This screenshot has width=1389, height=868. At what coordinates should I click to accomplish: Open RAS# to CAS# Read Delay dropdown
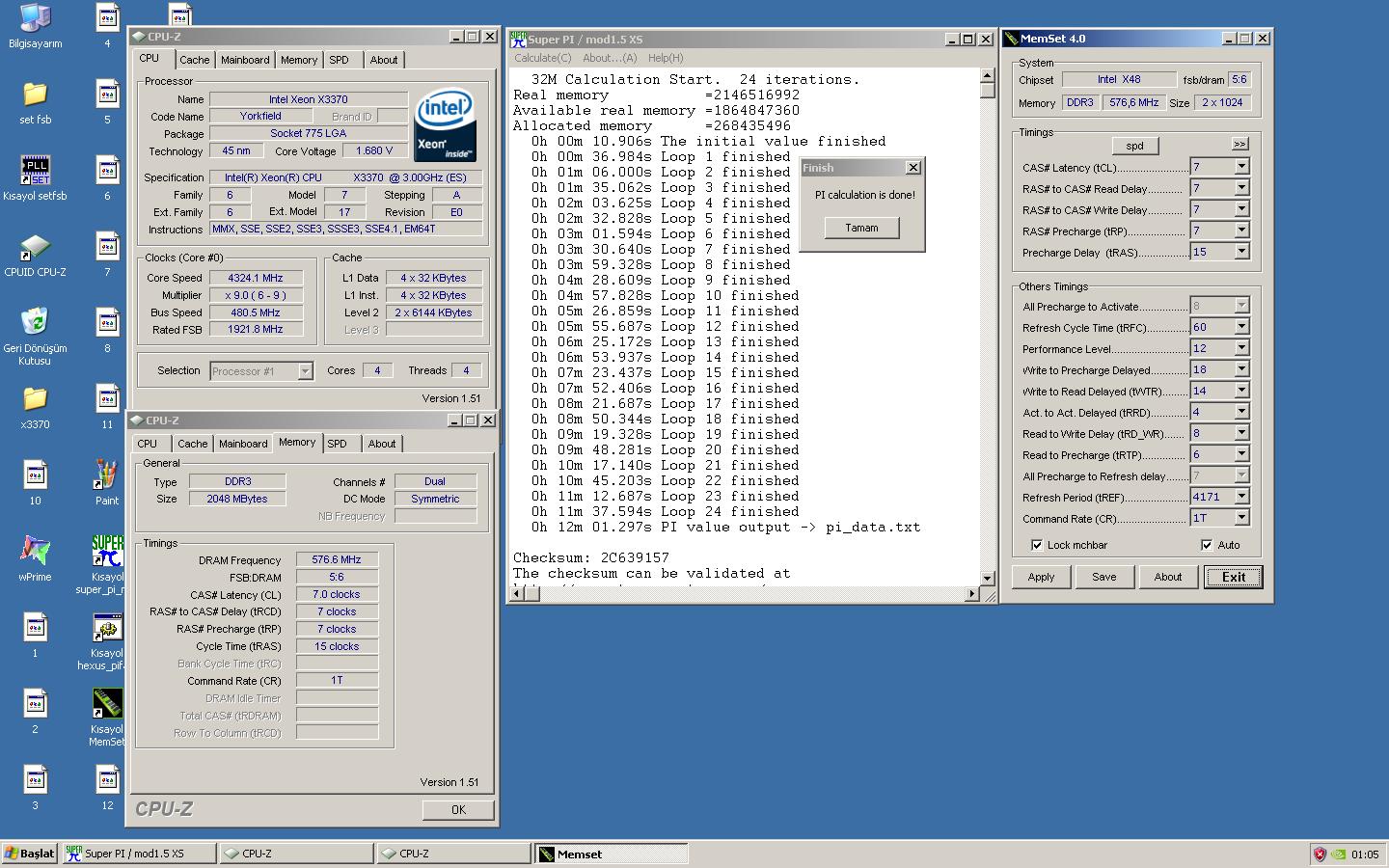1241,188
